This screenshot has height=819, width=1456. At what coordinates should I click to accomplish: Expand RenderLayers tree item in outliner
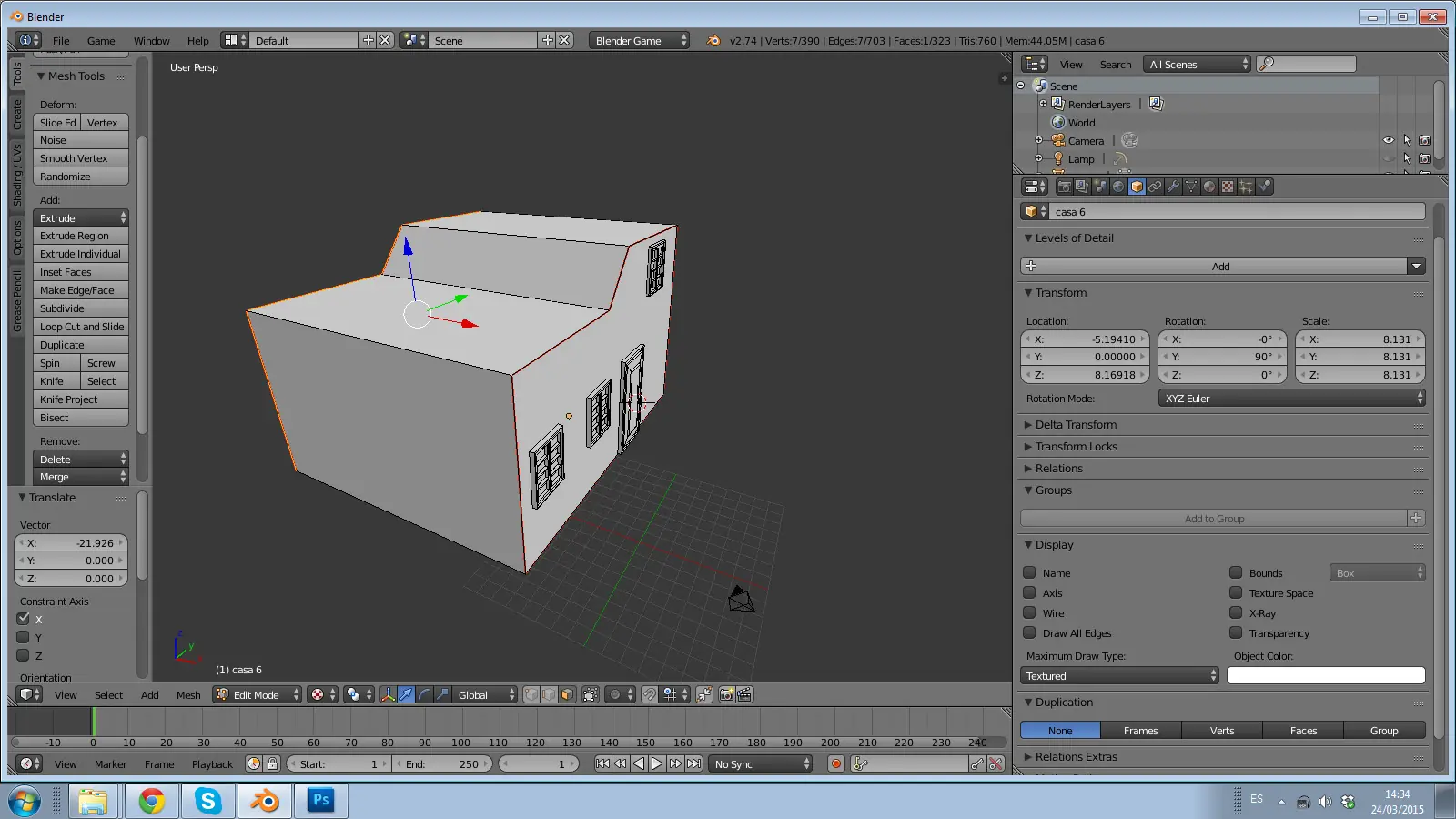(x=1043, y=104)
